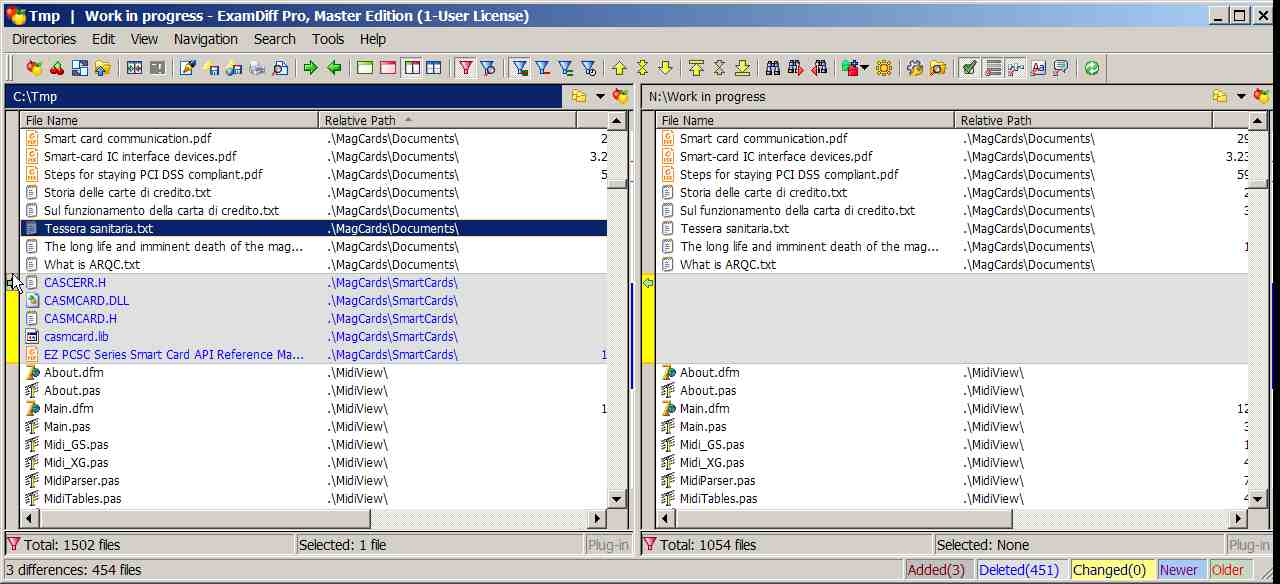Open folder history dropdown for N:\Work in progress

click(x=1241, y=96)
